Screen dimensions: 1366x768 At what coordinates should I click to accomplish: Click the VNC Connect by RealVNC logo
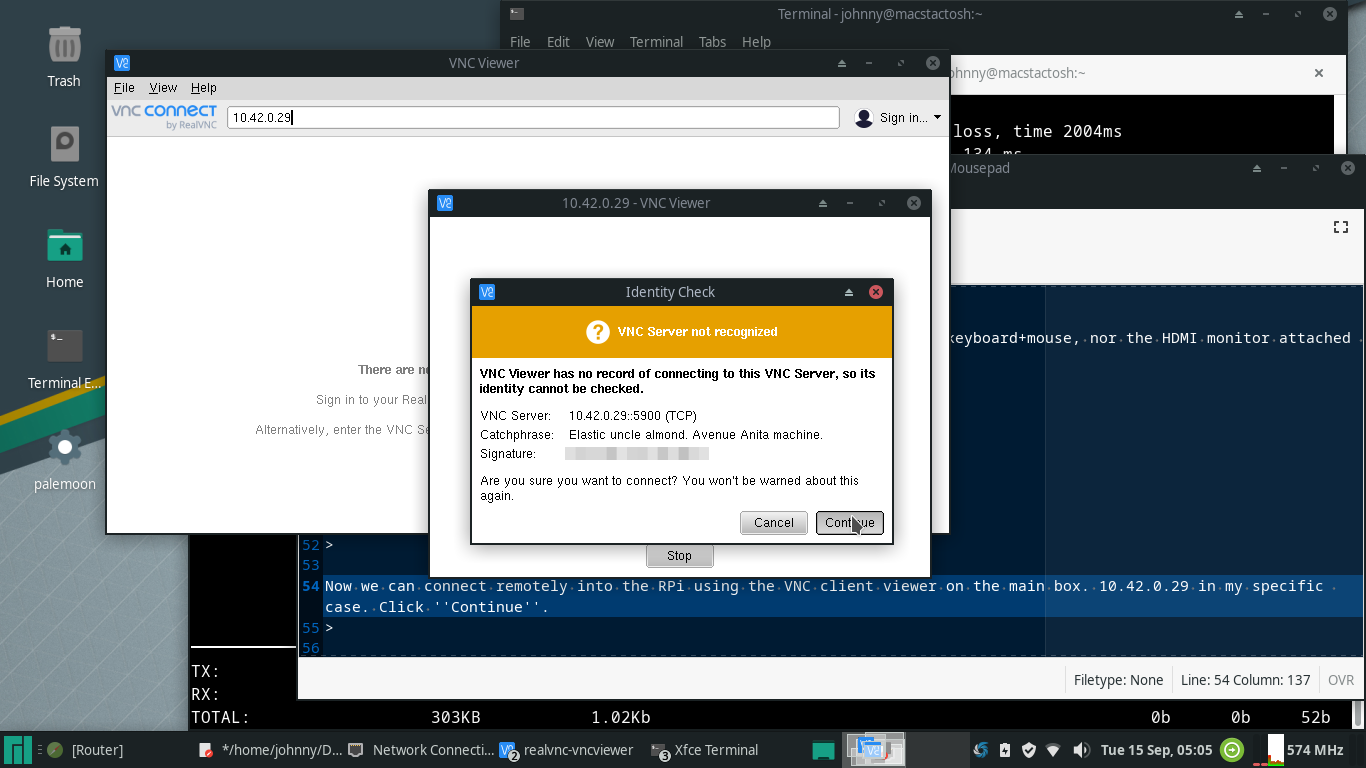pos(164,117)
